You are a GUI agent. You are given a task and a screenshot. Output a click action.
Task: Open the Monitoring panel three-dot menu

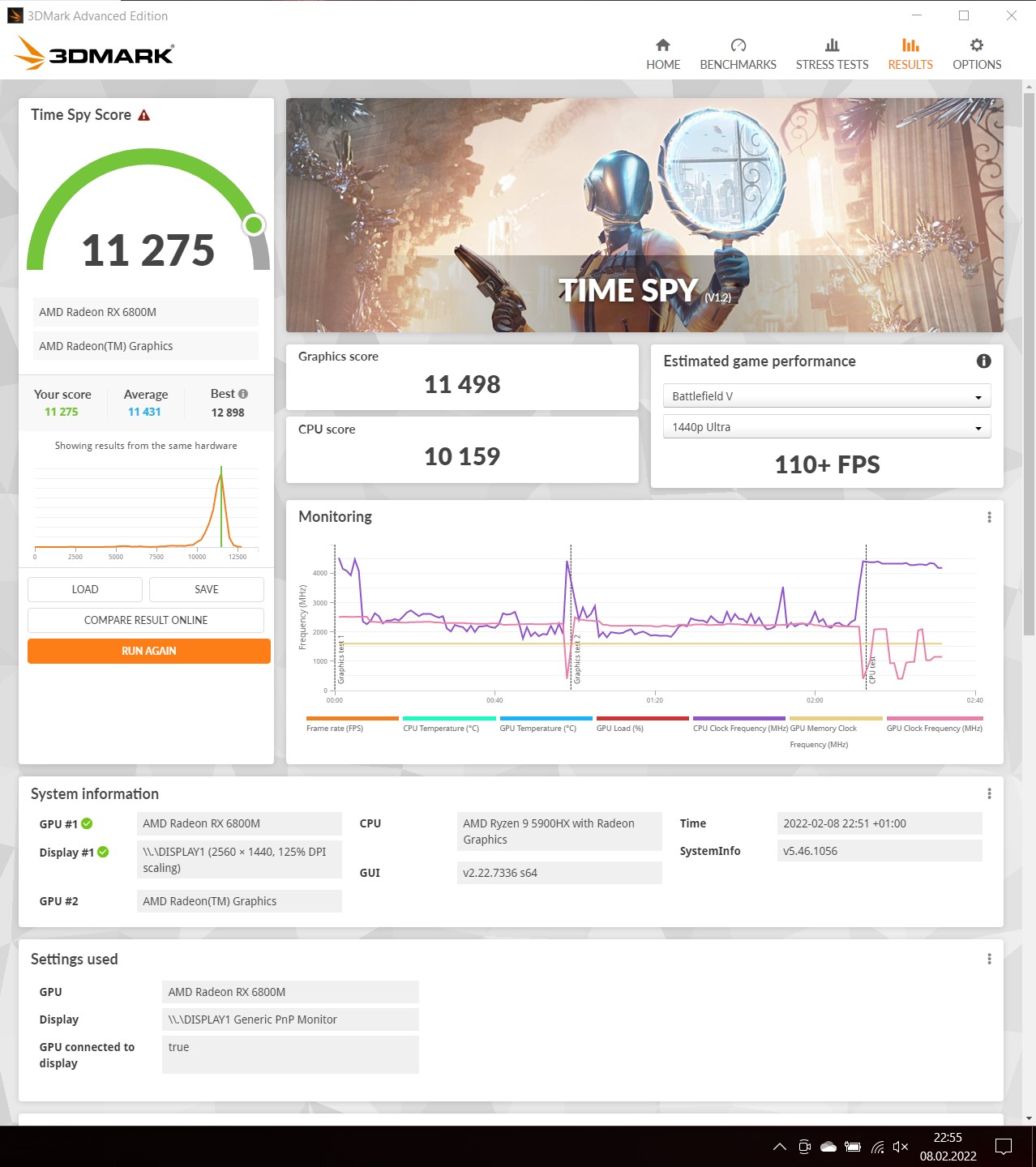tap(989, 517)
